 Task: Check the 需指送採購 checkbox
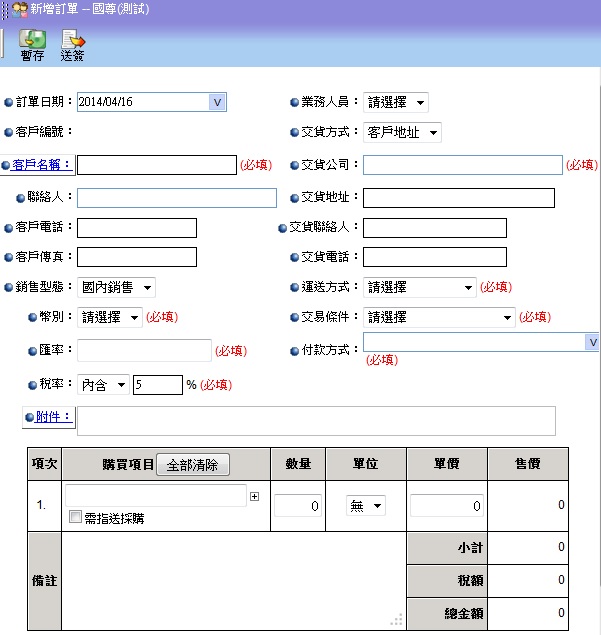pos(75,518)
